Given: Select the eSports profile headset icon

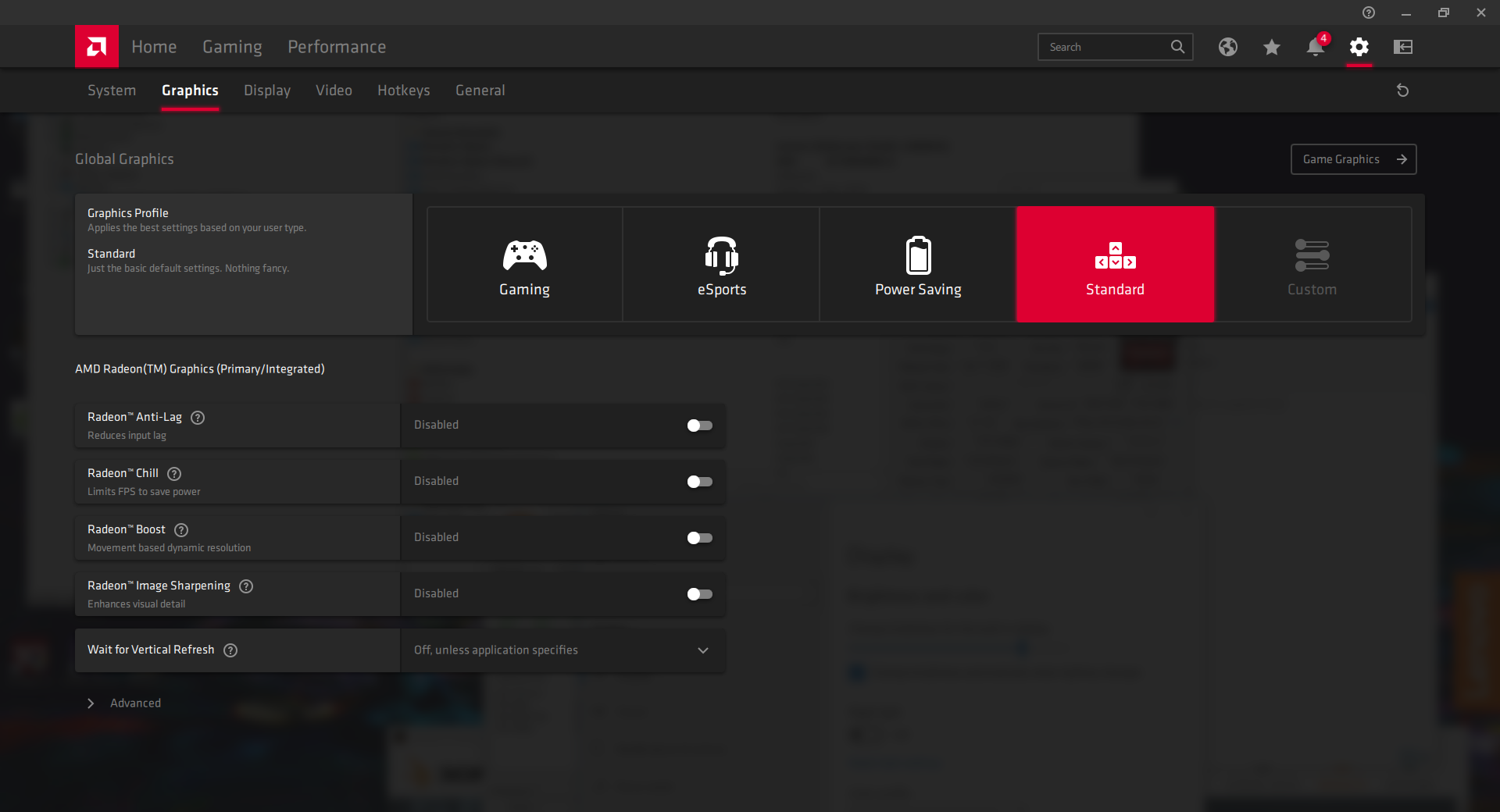Looking at the screenshot, I should coord(722,255).
